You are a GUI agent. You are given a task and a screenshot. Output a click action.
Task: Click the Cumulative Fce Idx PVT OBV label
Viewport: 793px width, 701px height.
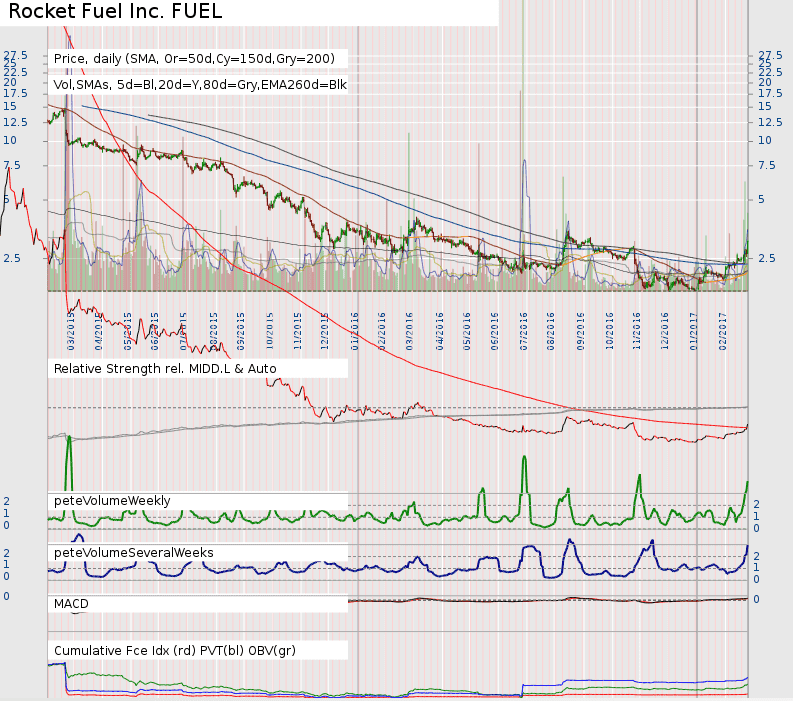click(x=174, y=650)
